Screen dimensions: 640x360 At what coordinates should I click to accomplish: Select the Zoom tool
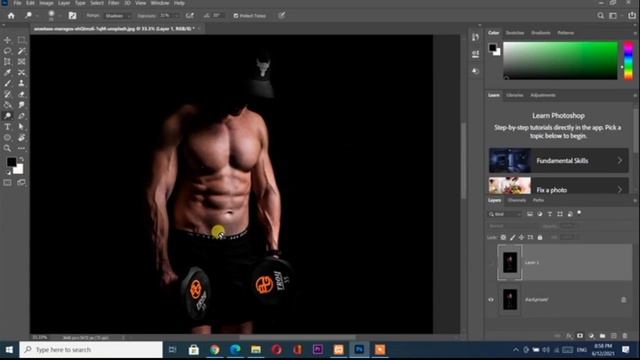tap(7, 148)
